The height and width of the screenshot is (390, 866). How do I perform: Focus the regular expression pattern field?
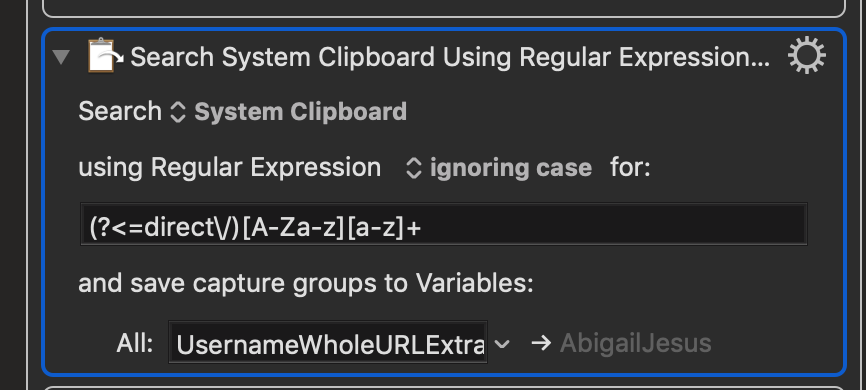click(x=443, y=224)
